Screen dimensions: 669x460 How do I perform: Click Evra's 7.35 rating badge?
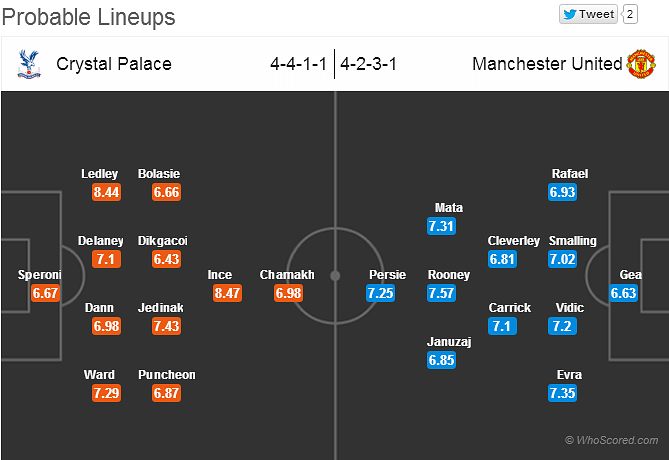click(562, 393)
